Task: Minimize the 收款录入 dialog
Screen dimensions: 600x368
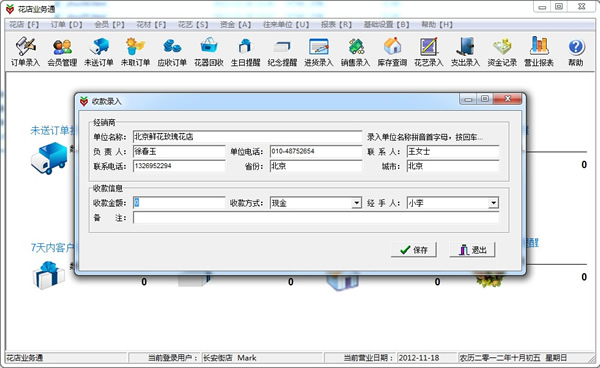Action: (468, 99)
